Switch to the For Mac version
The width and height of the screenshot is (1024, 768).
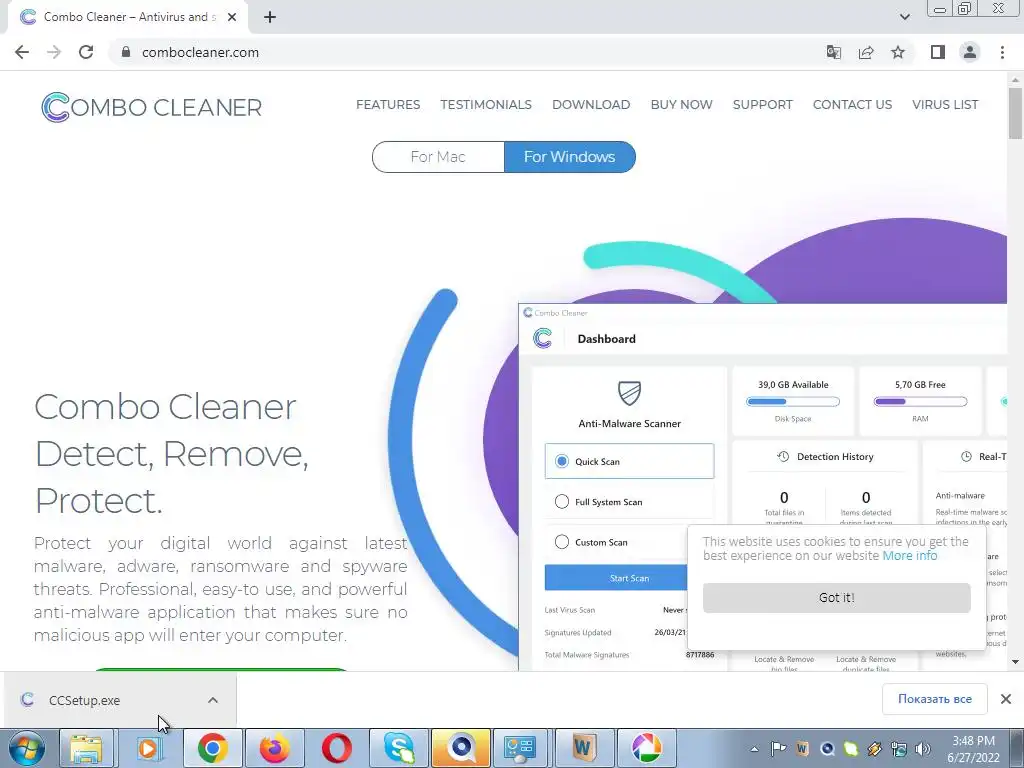[438, 157]
